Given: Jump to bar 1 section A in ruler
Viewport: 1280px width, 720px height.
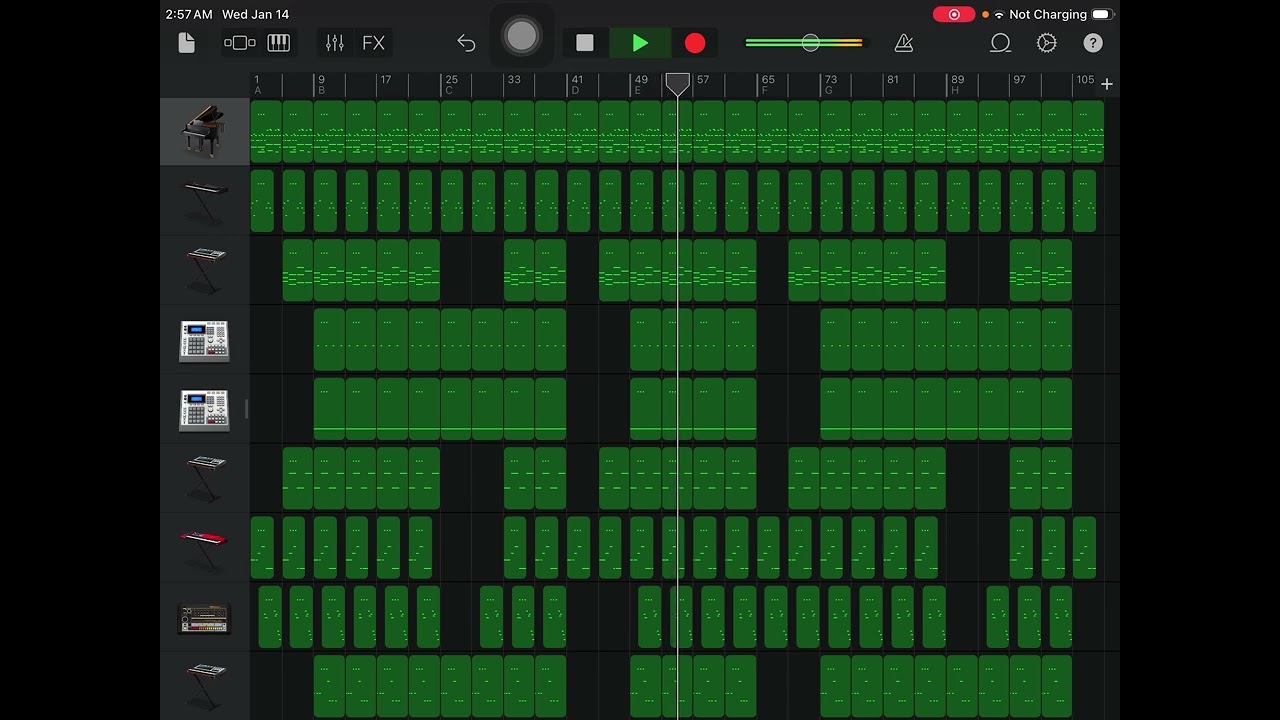Looking at the screenshot, I should [x=258, y=85].
